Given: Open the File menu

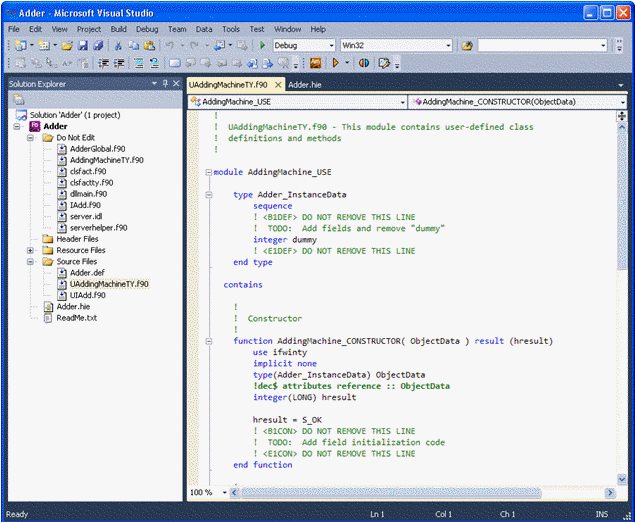Looking at the screenshot, I should 14,29.
